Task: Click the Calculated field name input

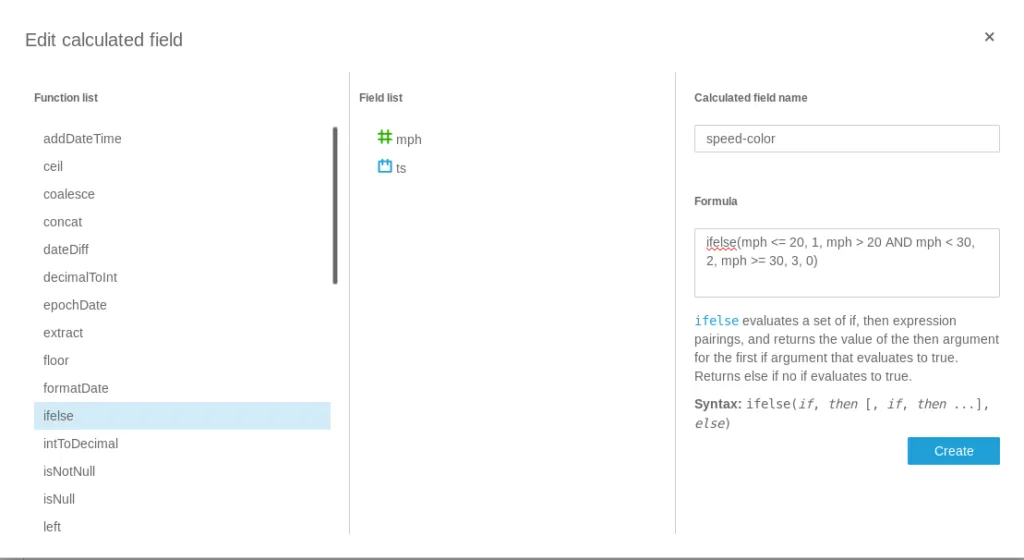Action: [846, 139]
